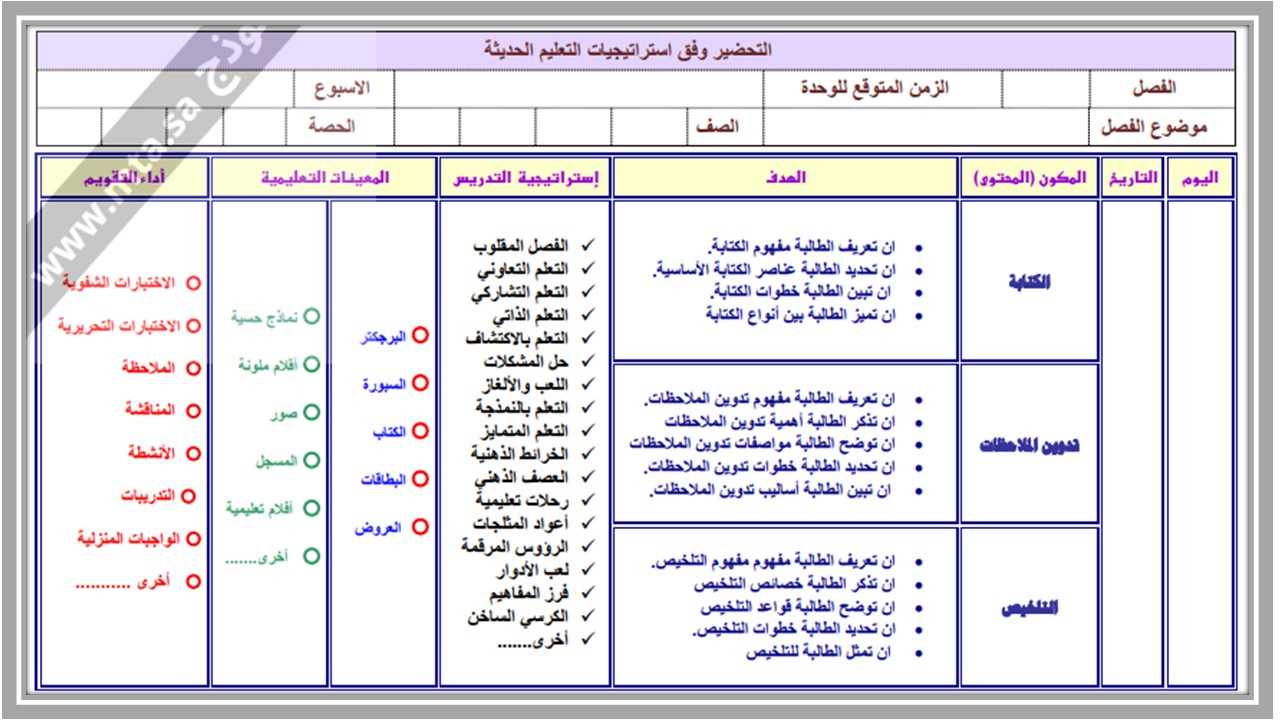
Task: Tick the checkmark beside الكرسي الساخن
Action: (x=588, y=616)
